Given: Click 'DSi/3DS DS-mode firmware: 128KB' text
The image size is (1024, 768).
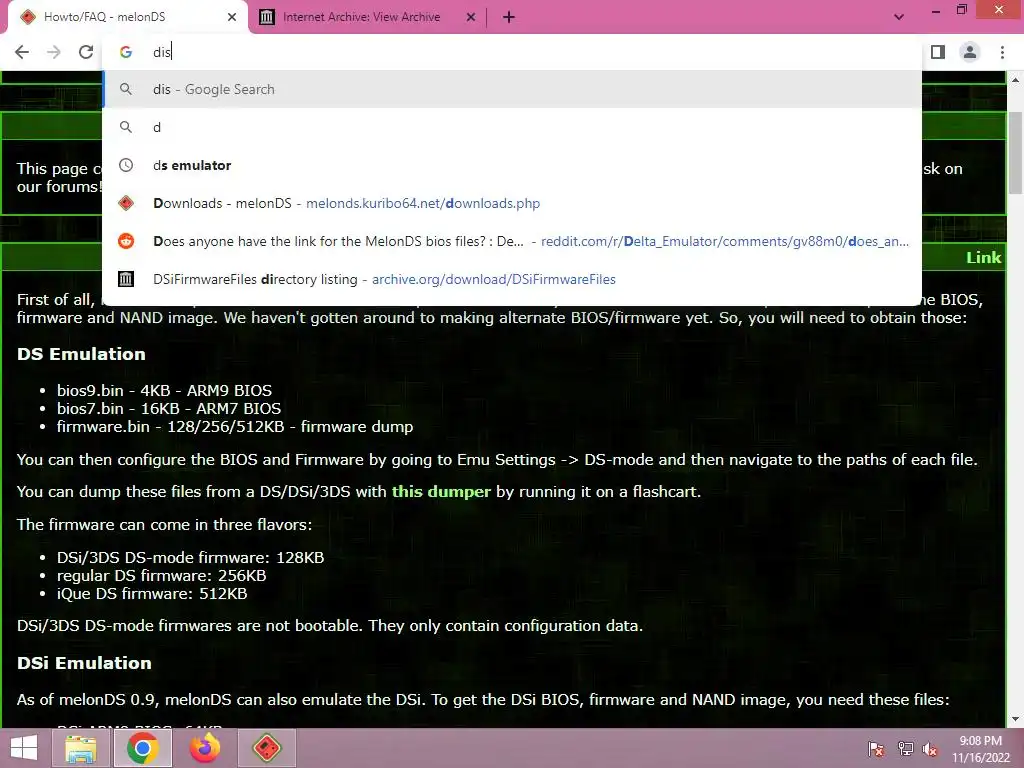Looking at the screenshot, I should pos(190,558).
